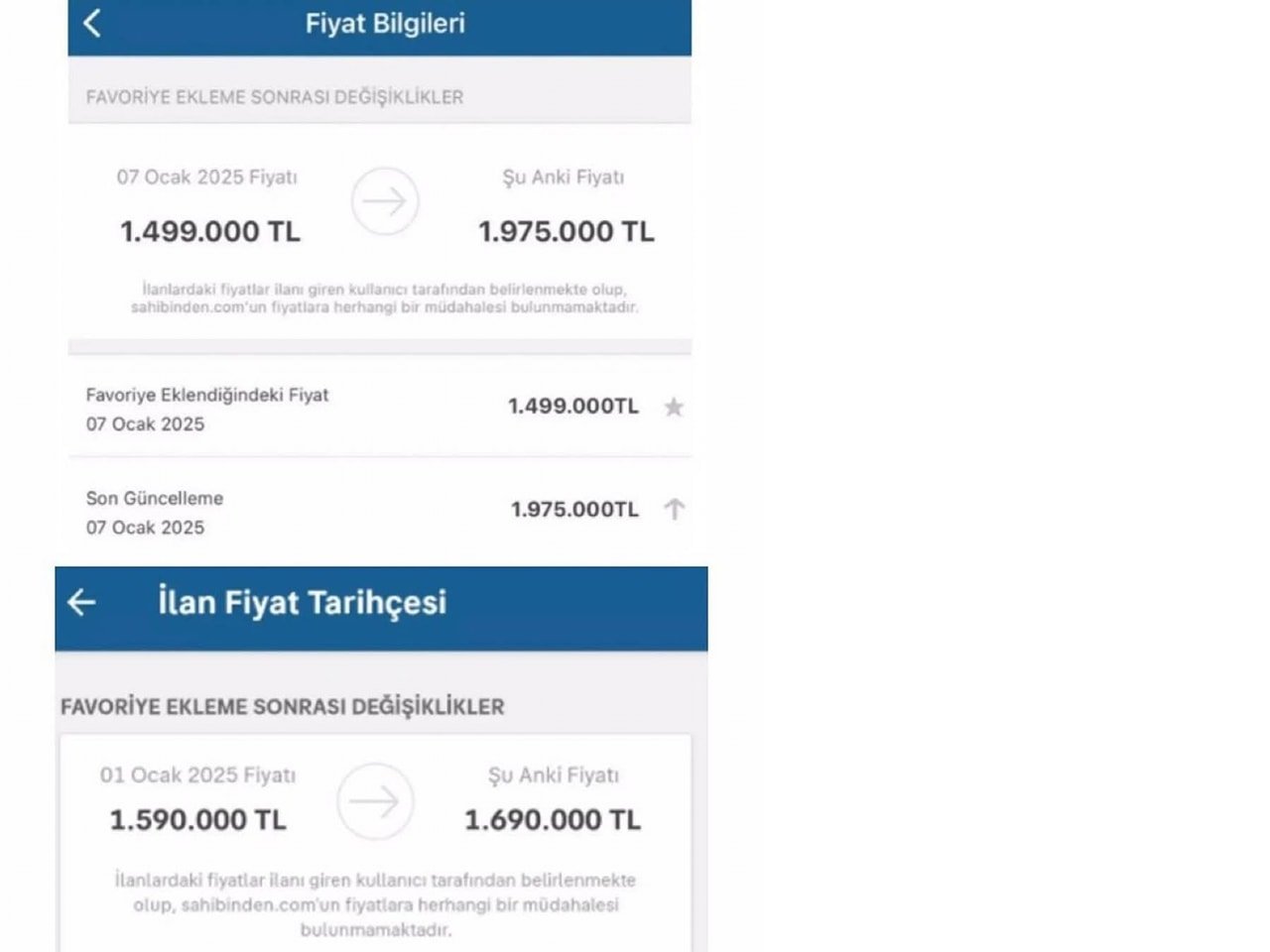
Task: Open the Fiyat Bilgileri header tab
Action: [x=387, y=23]
